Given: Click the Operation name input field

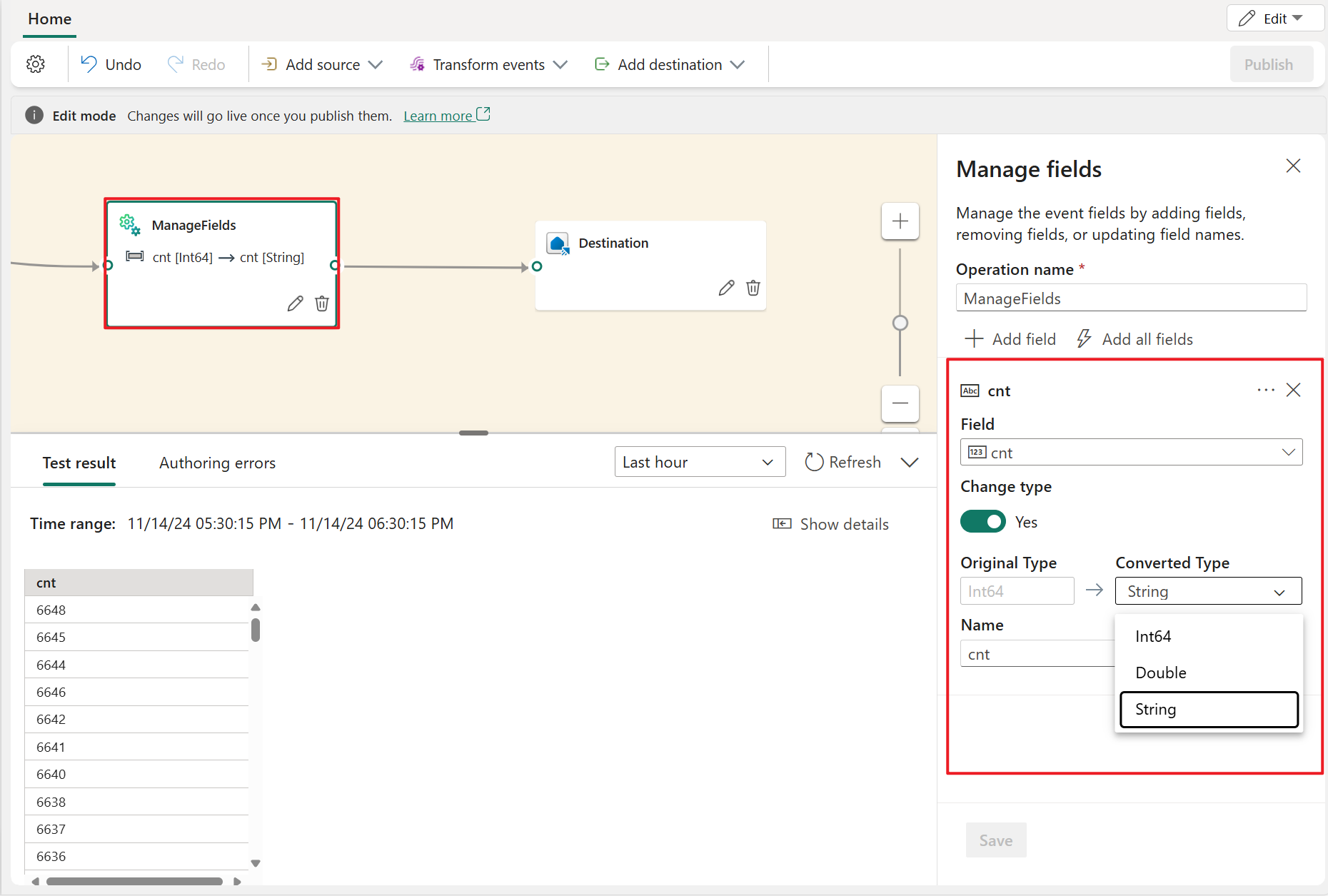Looking at the screenshot, I should (x=1131, y=298).
